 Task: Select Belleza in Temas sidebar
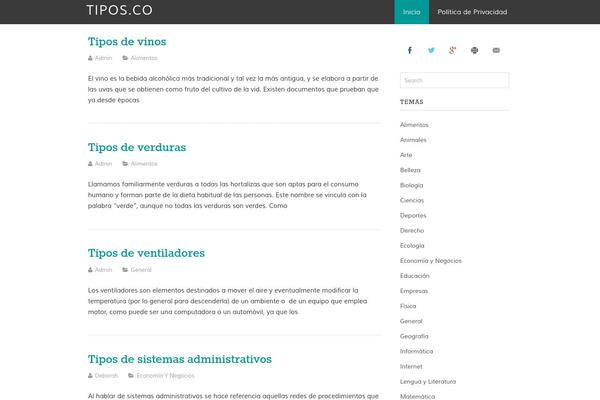click(410, 170)
